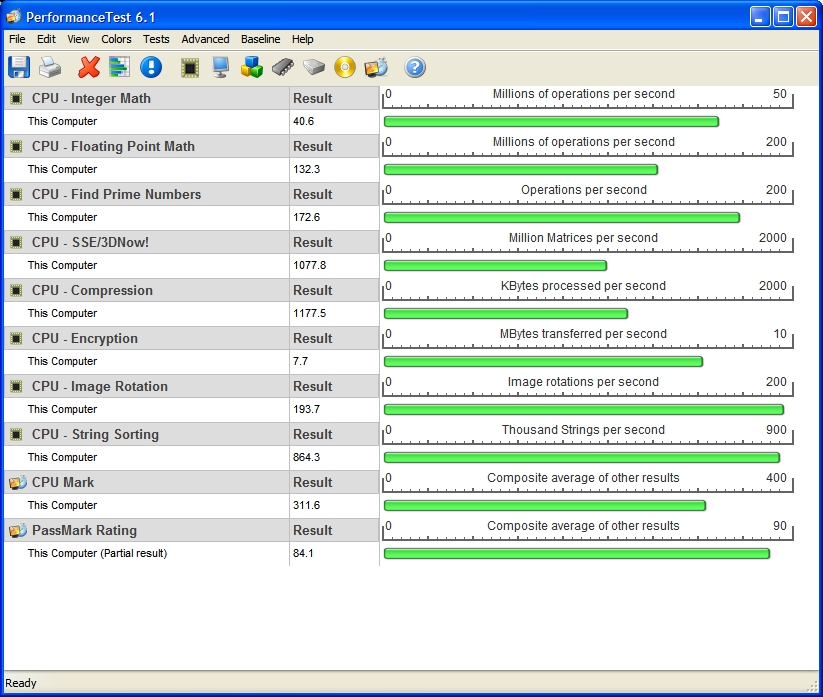The image size is (823, 697).
Task: Select CPU - SSE/3DNow! heading
Action: pos(90,242)
